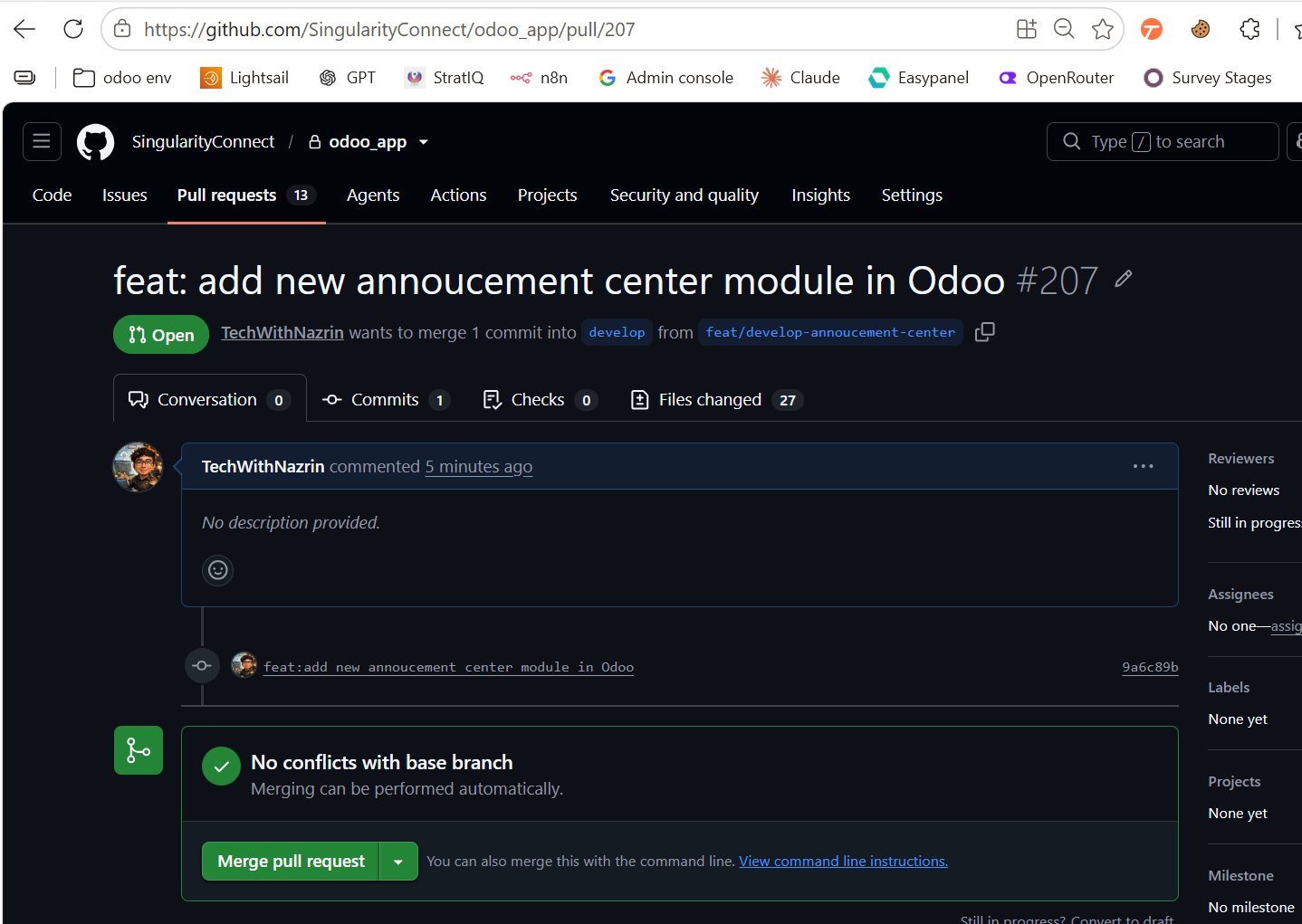
Task: Edit the pull request title with the pencil icon
Action: coord(1124,279)
